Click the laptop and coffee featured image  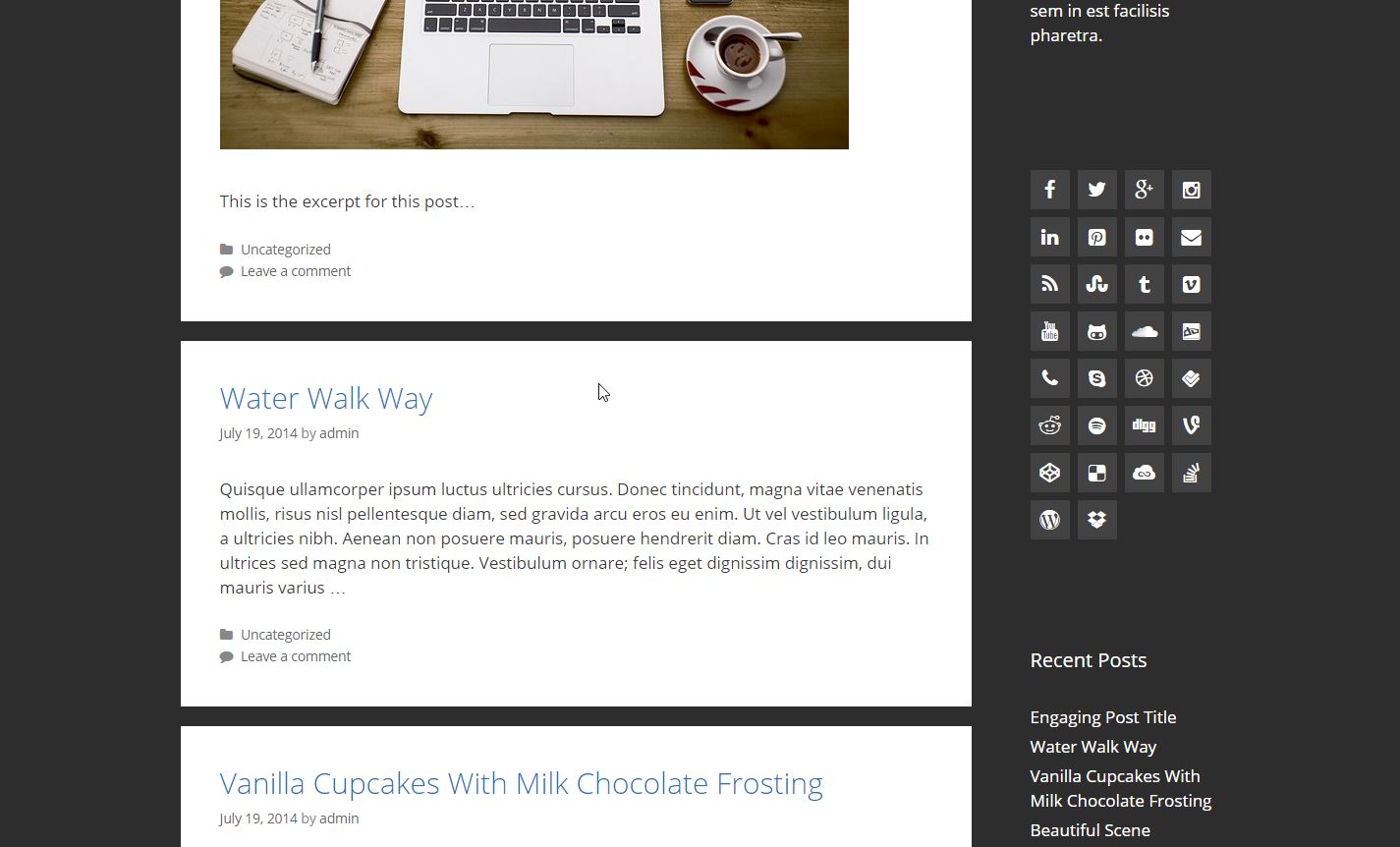533,74
